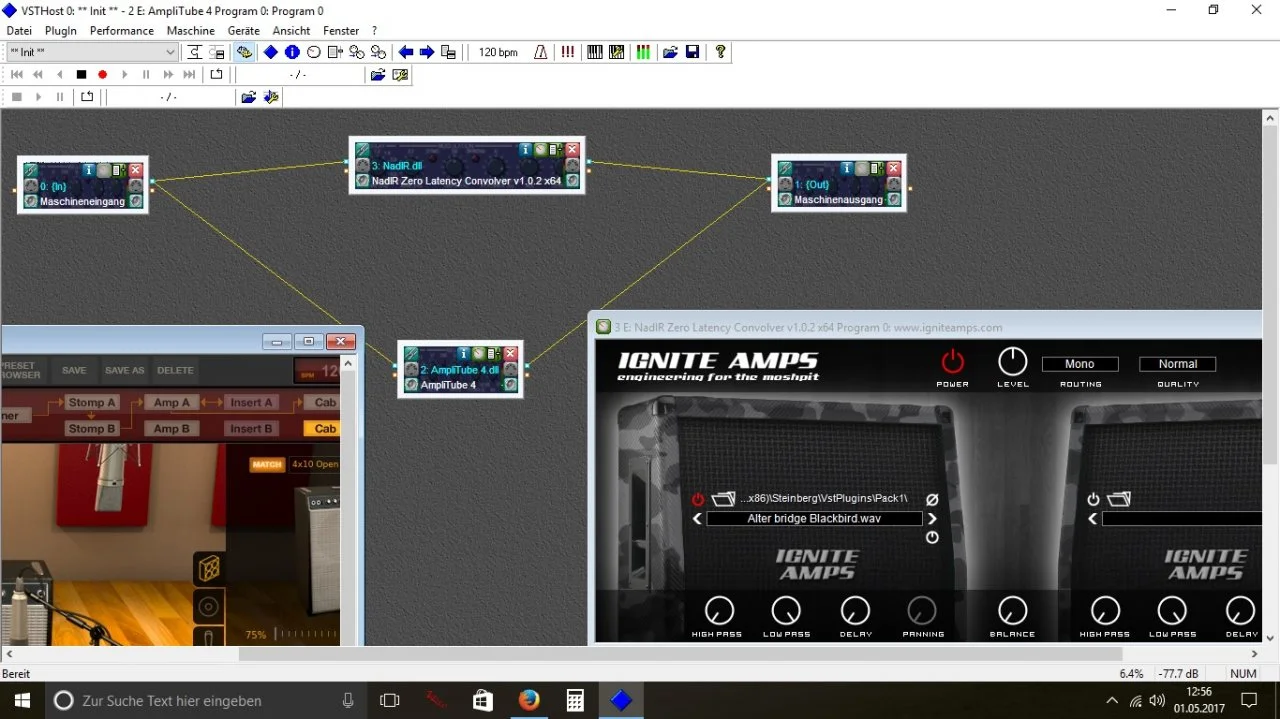
Task: Click the blue left arrow previous icon
Action: [x=406, y=52]
